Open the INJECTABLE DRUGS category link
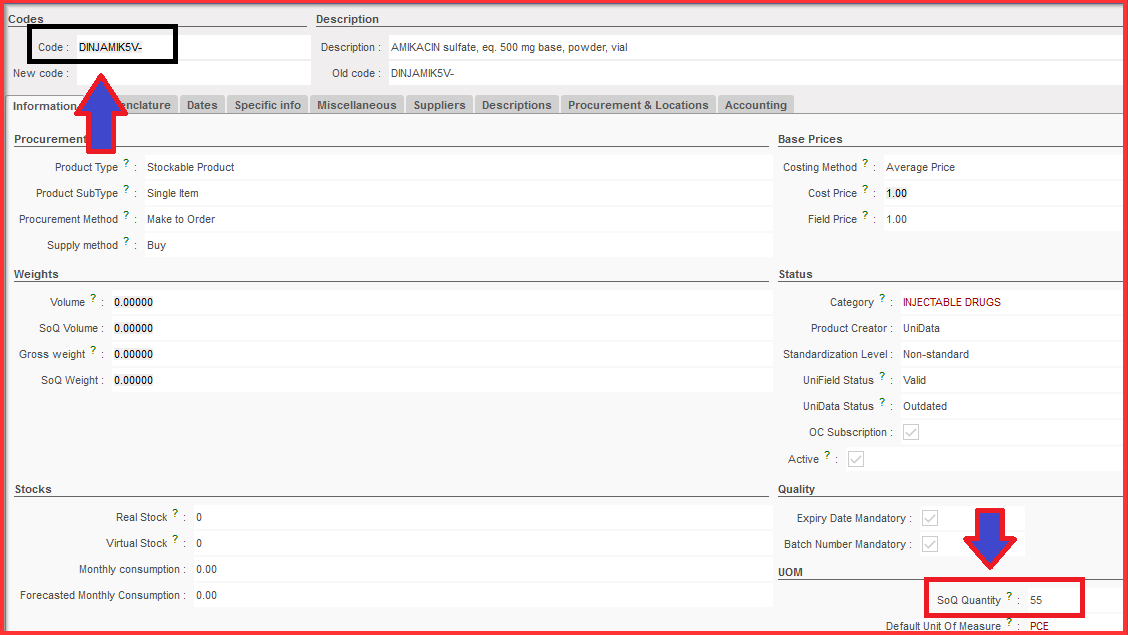 click(x=951, y=302)
